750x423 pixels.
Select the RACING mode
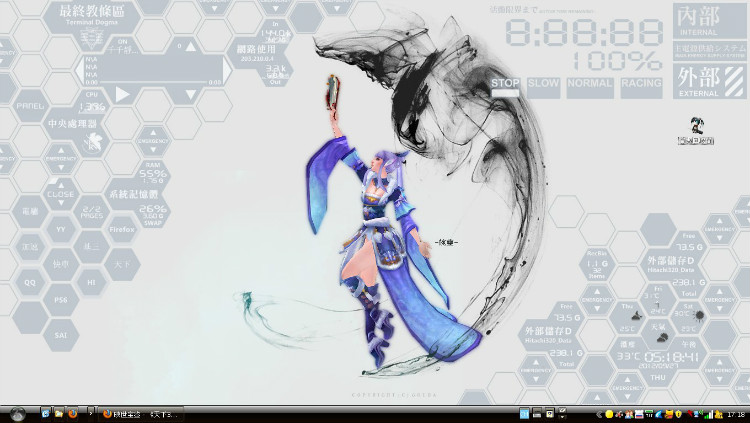[x=641, y=88]
